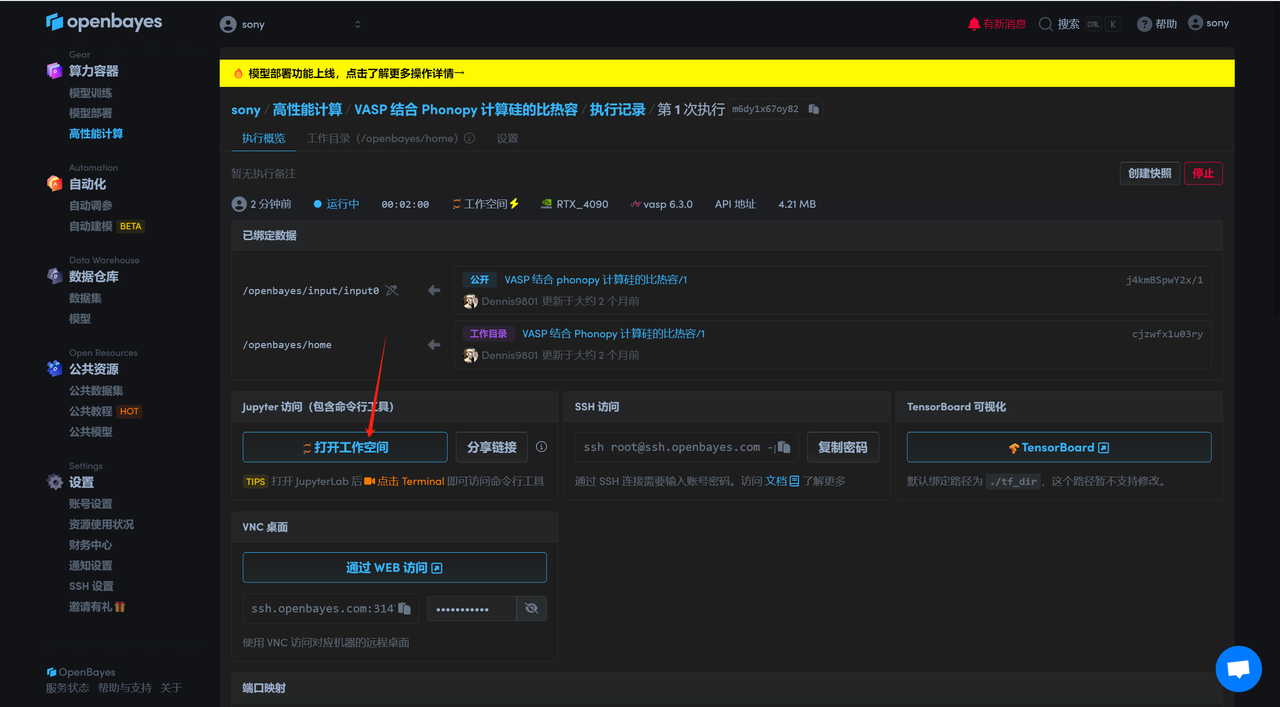The height and width of the screenshot is (707, 1280).
Task: Open search with magnifier icon
Action: (1046, 24)
